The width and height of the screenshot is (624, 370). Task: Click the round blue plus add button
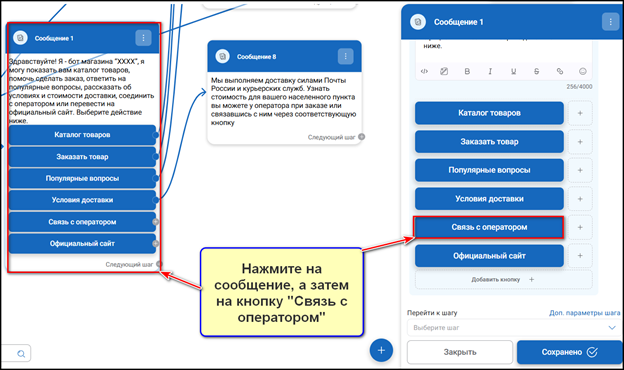tap(381, 351)
